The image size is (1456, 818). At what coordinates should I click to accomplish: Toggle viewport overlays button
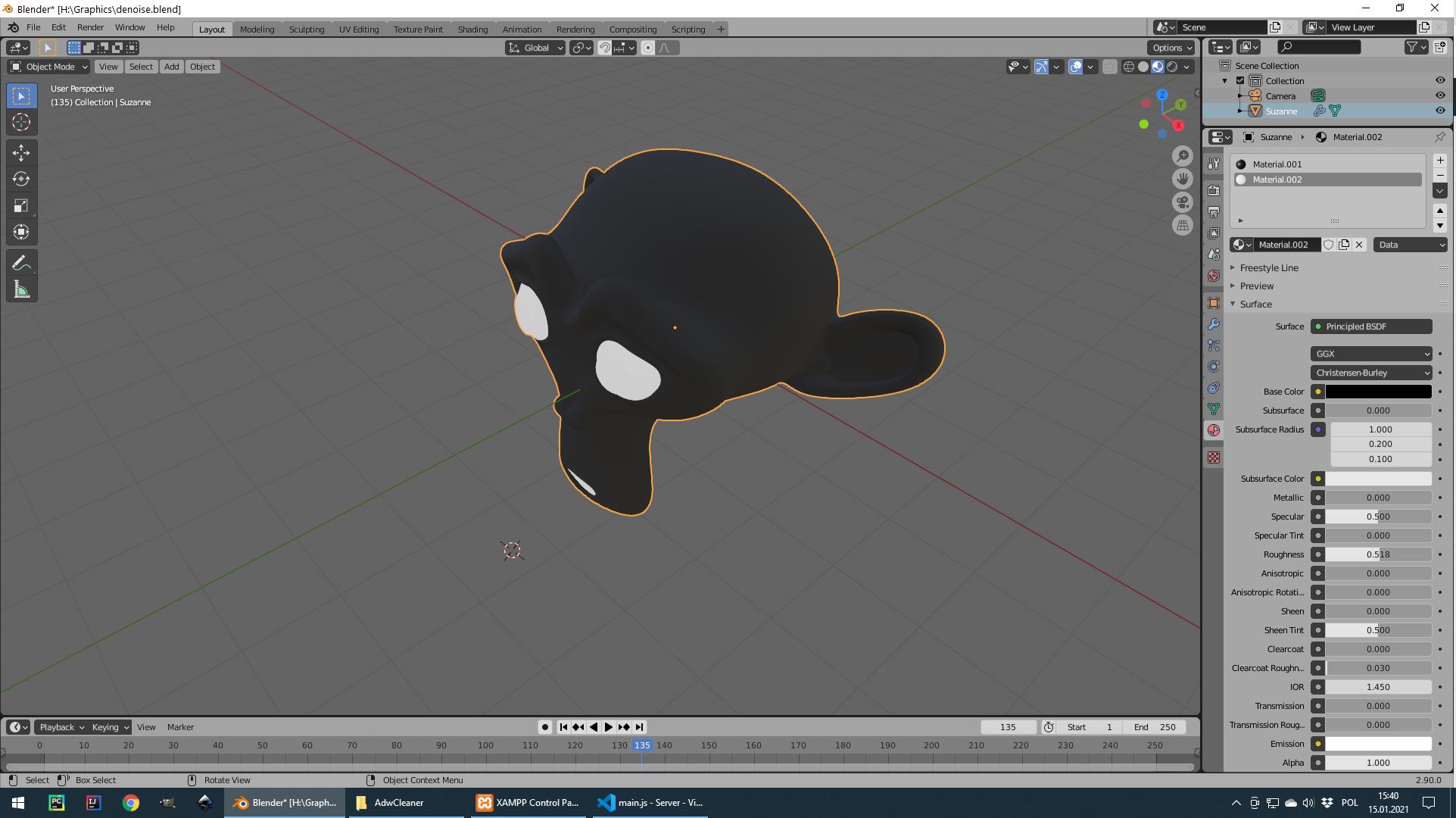click(1076, 67)
